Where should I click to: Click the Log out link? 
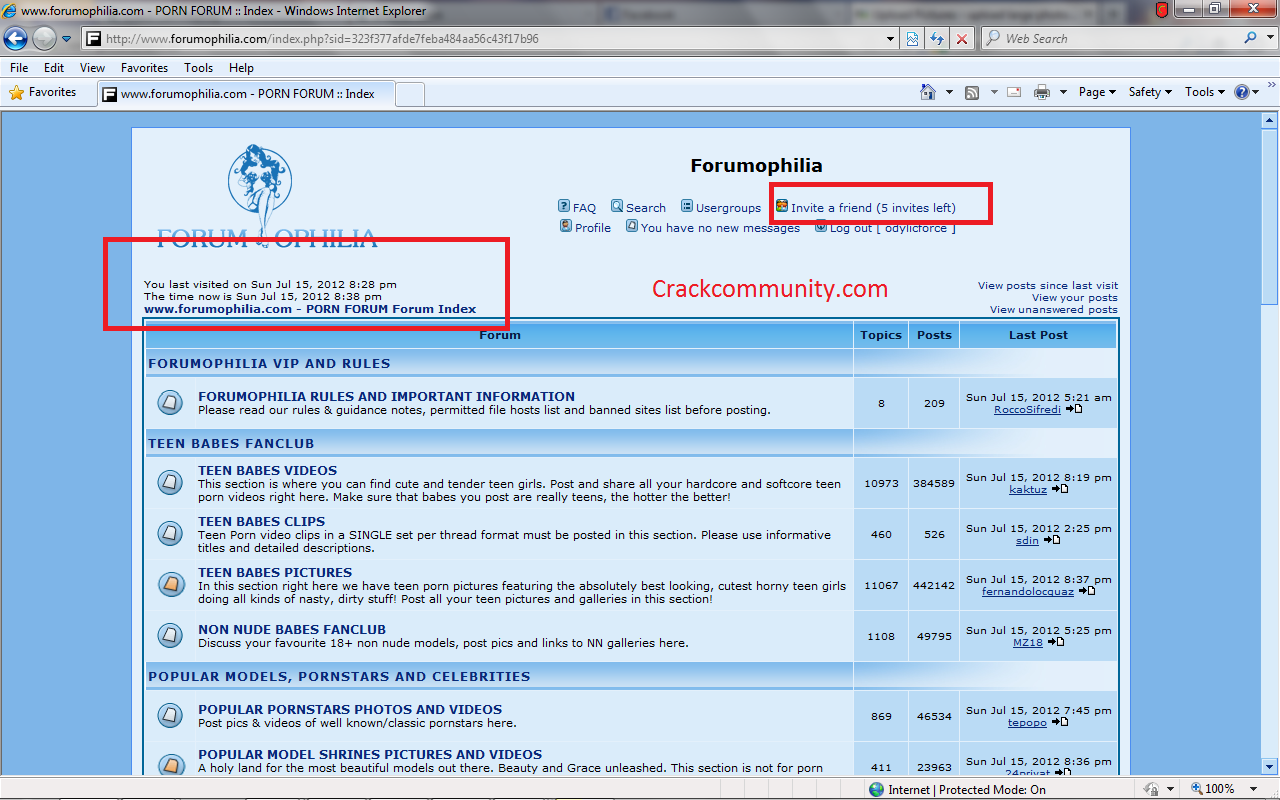tap(892, 228)
